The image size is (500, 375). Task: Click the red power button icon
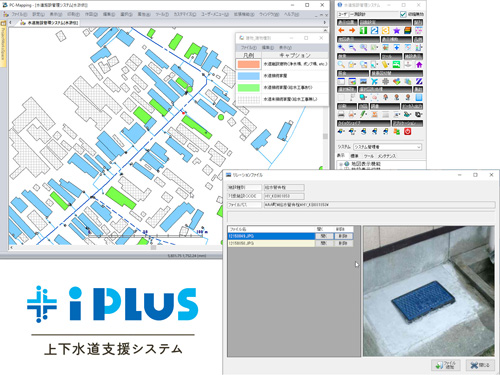click(407, 132)
